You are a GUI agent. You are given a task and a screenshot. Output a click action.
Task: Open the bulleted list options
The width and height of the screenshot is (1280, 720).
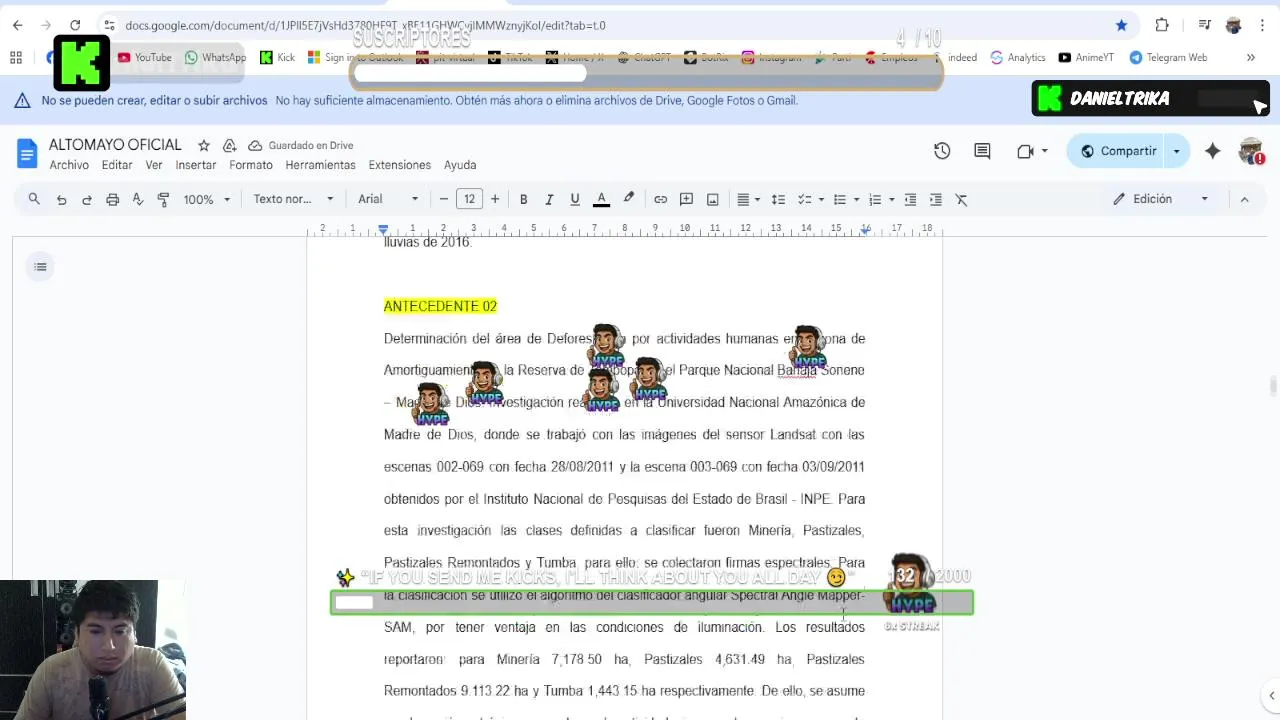coord(846,199)
